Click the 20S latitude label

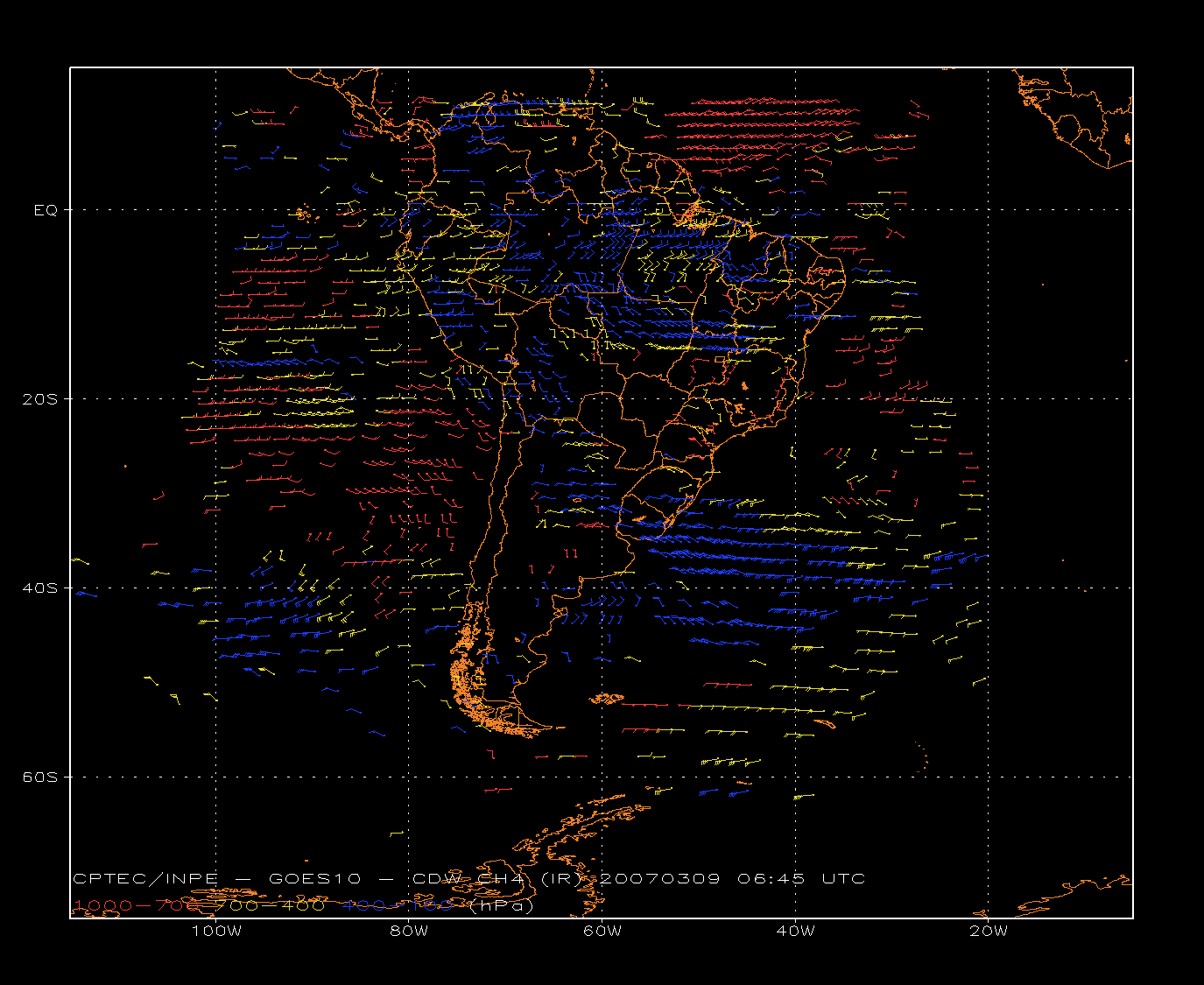[x=39, y=398]
